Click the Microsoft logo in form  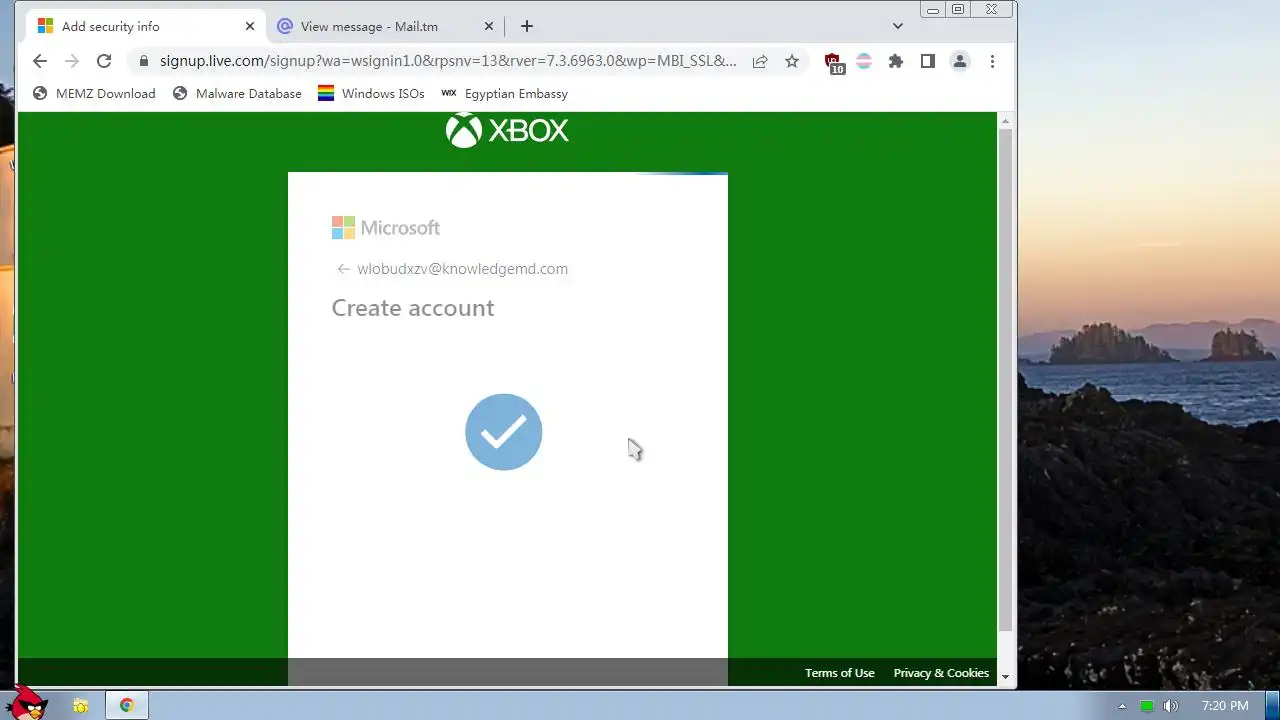(386, 228)
